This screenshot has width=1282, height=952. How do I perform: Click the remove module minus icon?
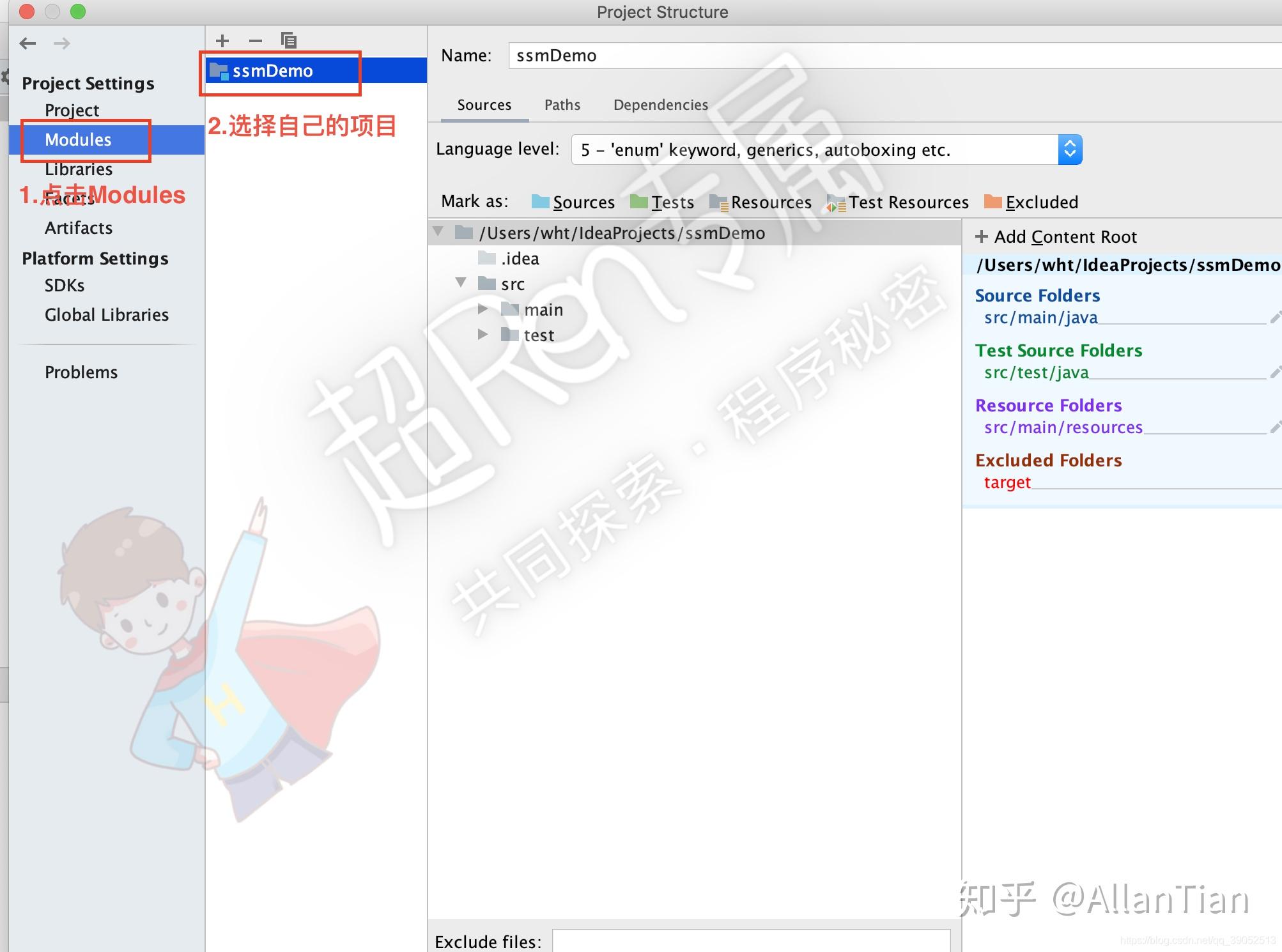coord(256,41)
